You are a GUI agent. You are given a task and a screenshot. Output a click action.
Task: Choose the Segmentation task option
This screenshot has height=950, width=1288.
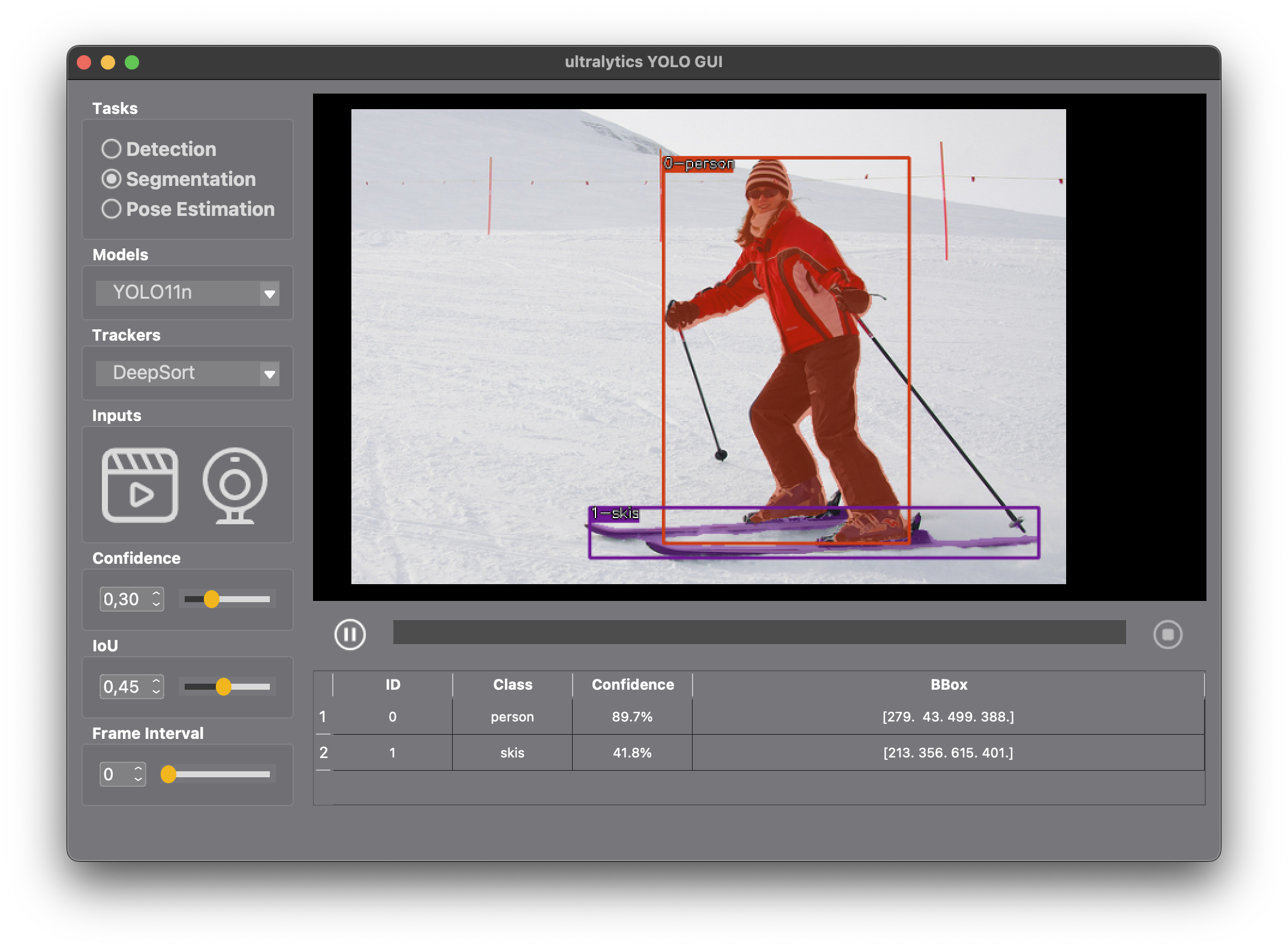pyautogui.click(x=112, y=179)
